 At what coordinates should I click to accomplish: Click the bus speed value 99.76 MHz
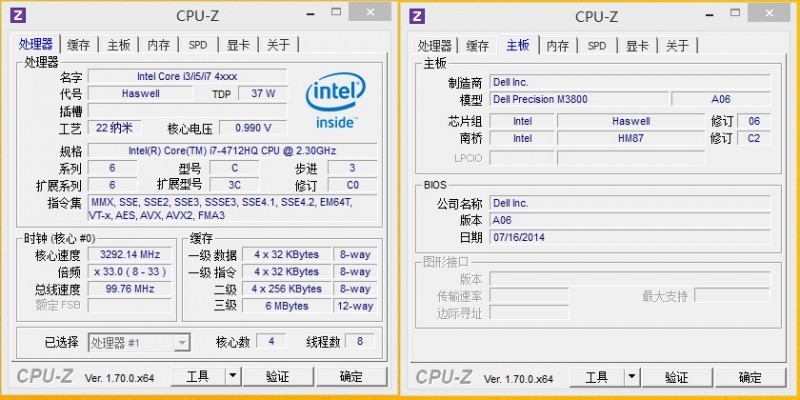click(x=130, y=289)
